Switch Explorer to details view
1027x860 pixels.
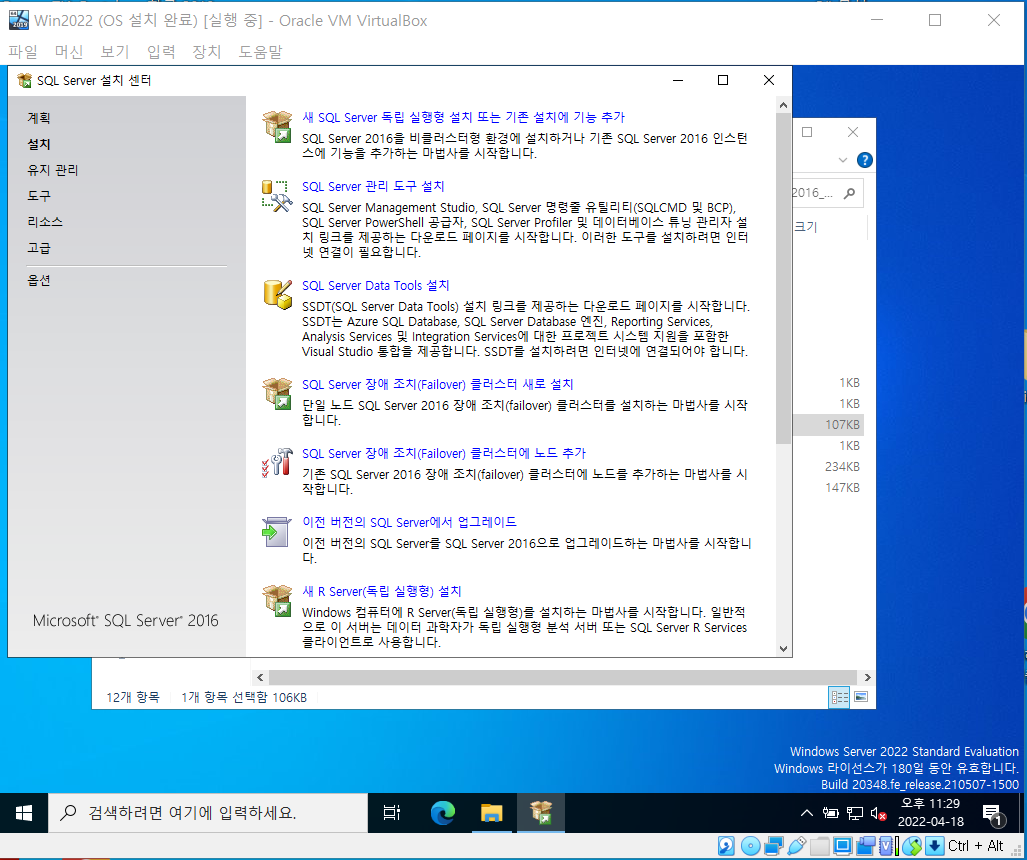click(839, 697)
